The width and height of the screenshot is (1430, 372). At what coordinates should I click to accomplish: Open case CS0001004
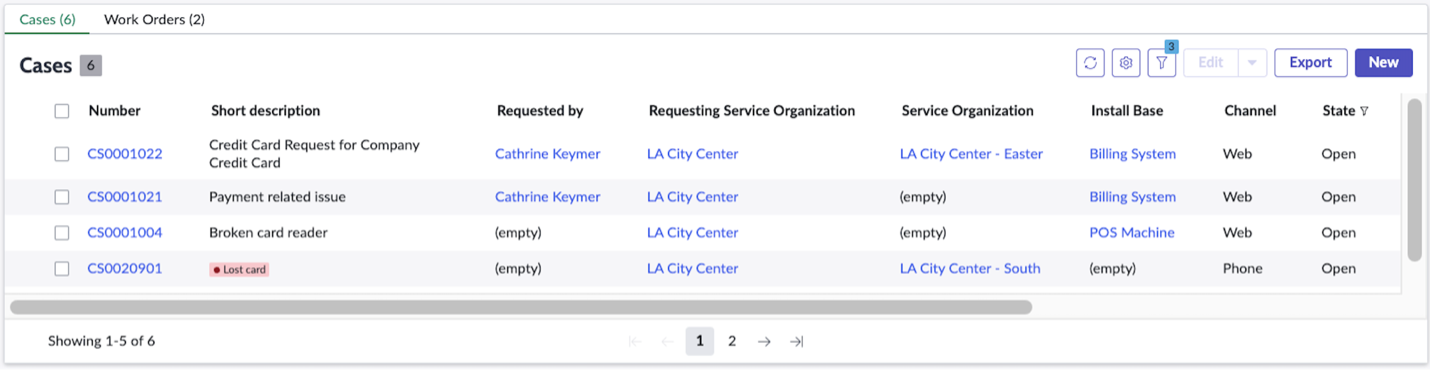[125, 233]
